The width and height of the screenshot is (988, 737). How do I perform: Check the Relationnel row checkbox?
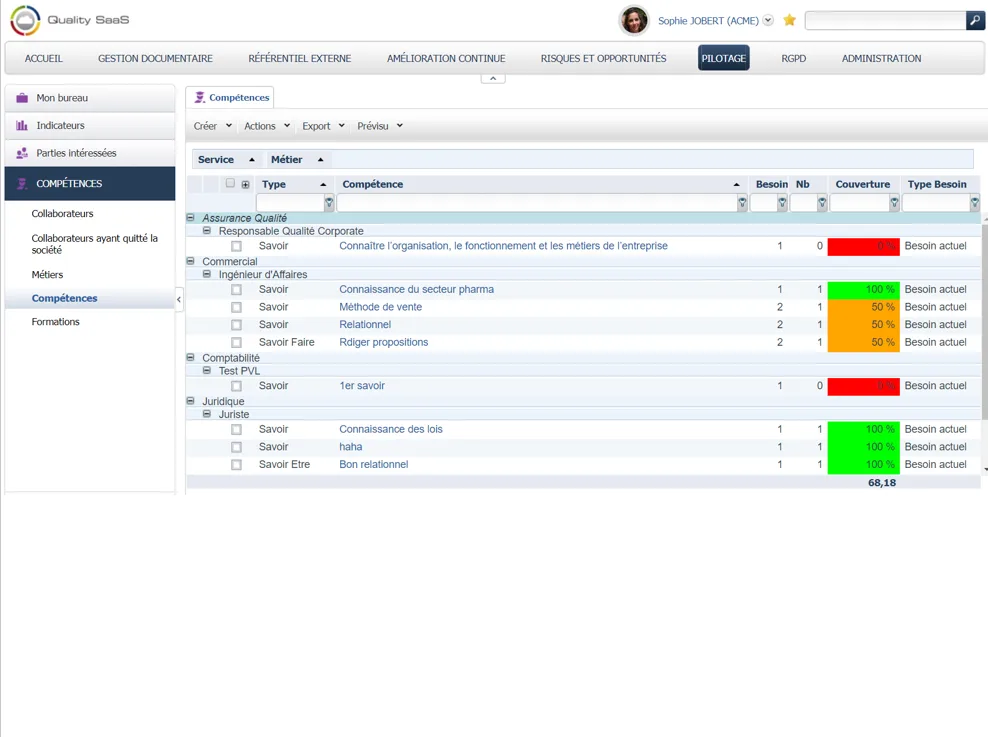[x=236, y=325]
